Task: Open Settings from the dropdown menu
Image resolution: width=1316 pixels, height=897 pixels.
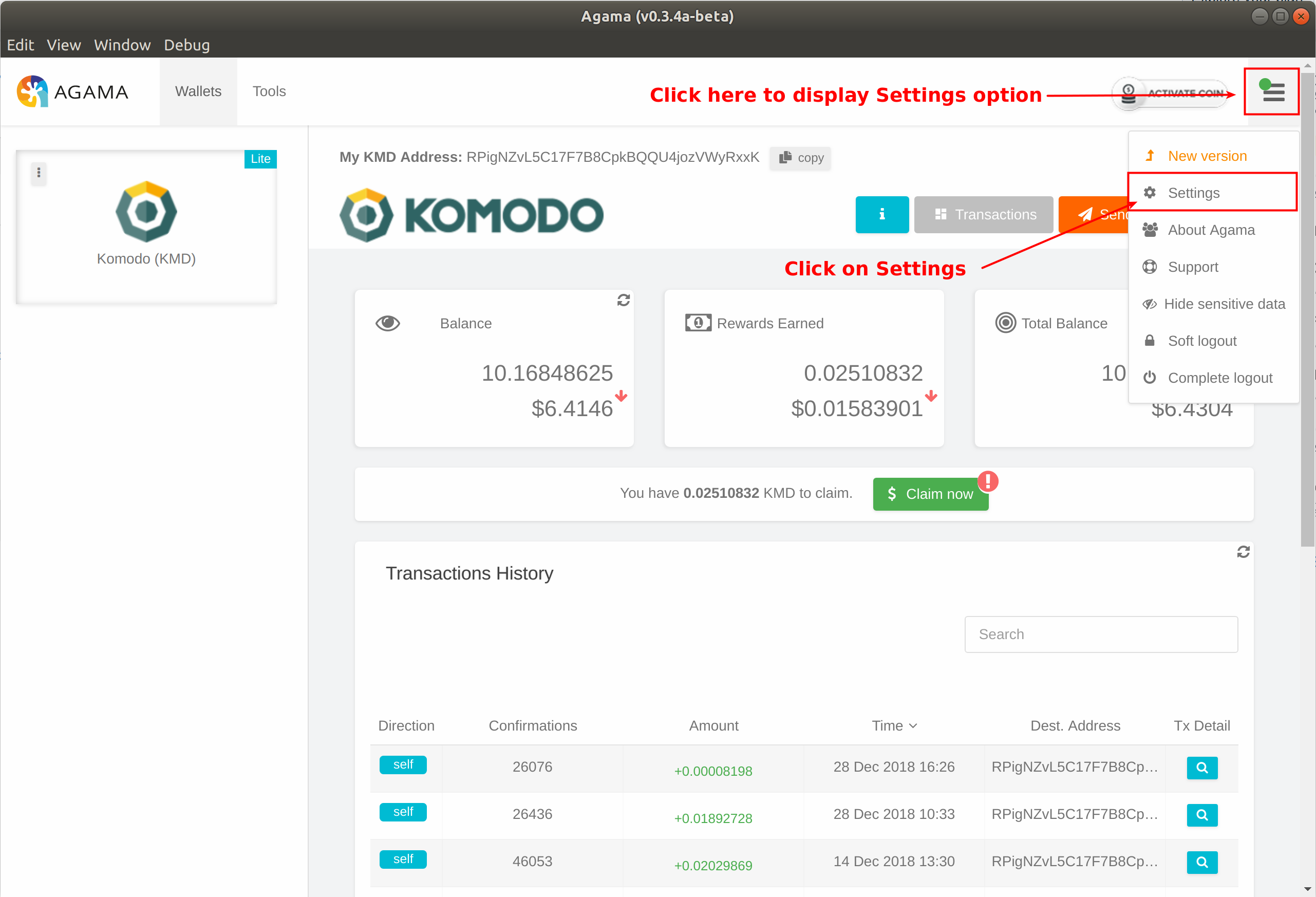Action: [1213, 193]
